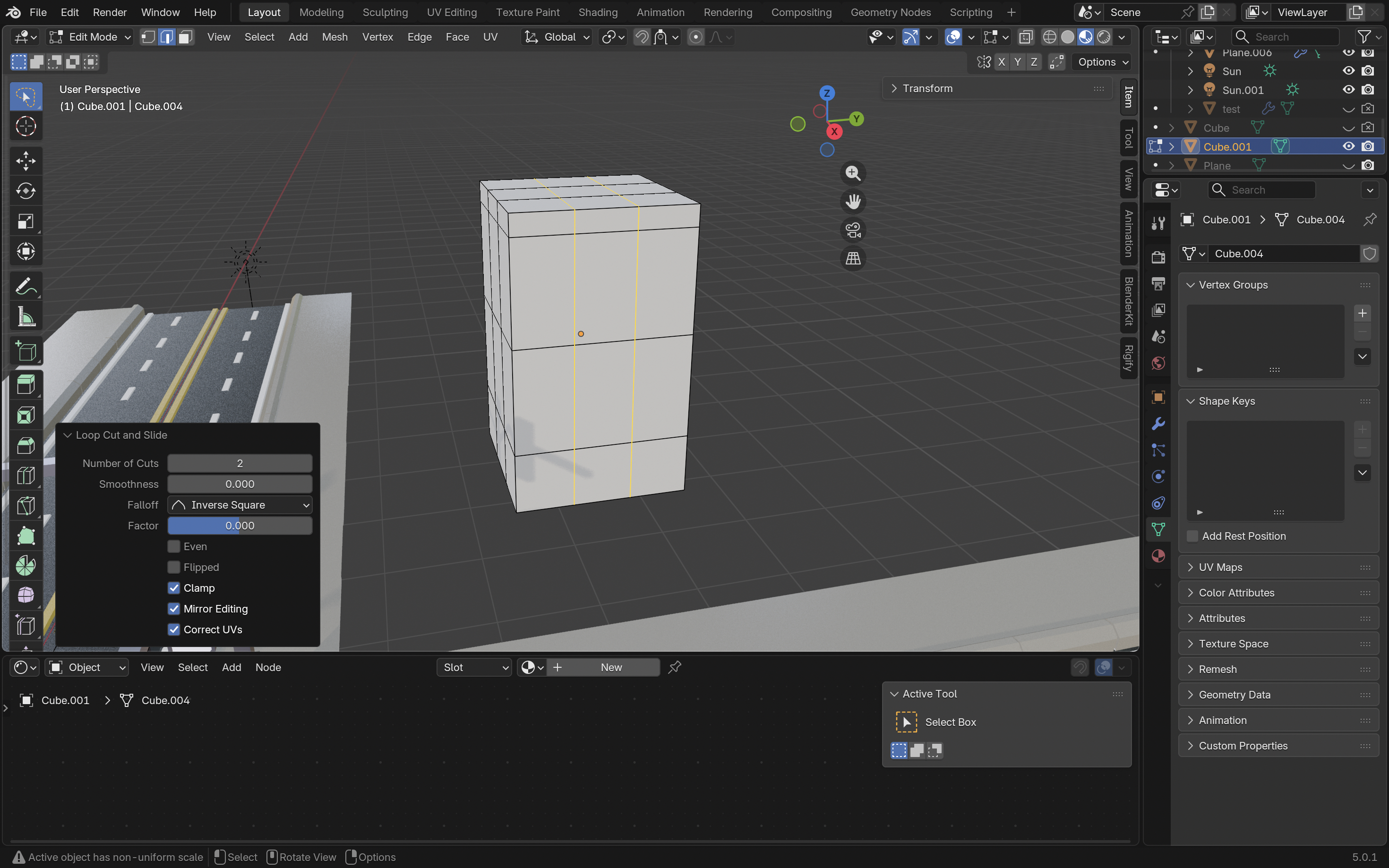
Task: Select the Annotate tool
Action: 26,286
